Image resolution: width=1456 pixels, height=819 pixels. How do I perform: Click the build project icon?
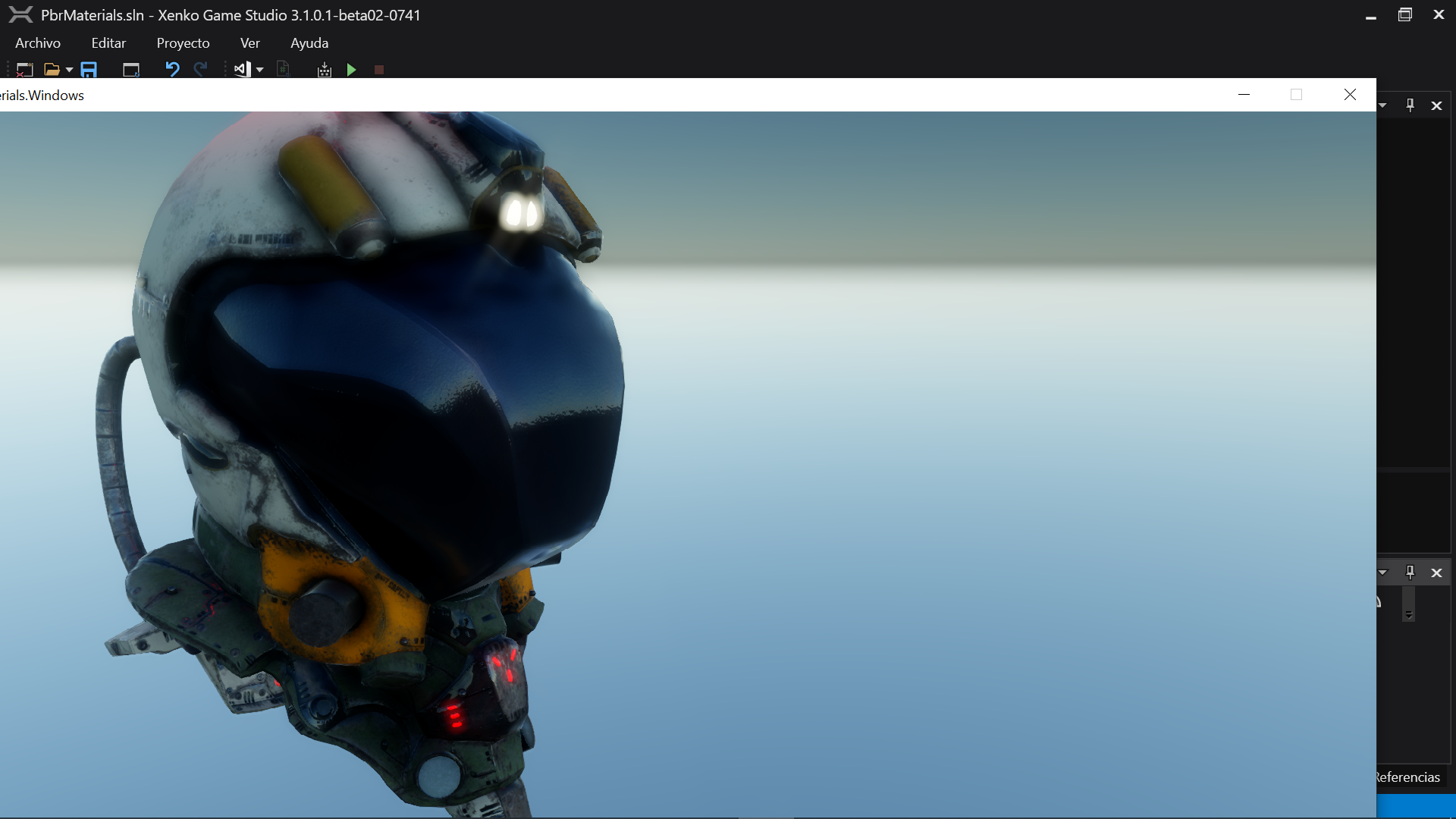point(325,70)
